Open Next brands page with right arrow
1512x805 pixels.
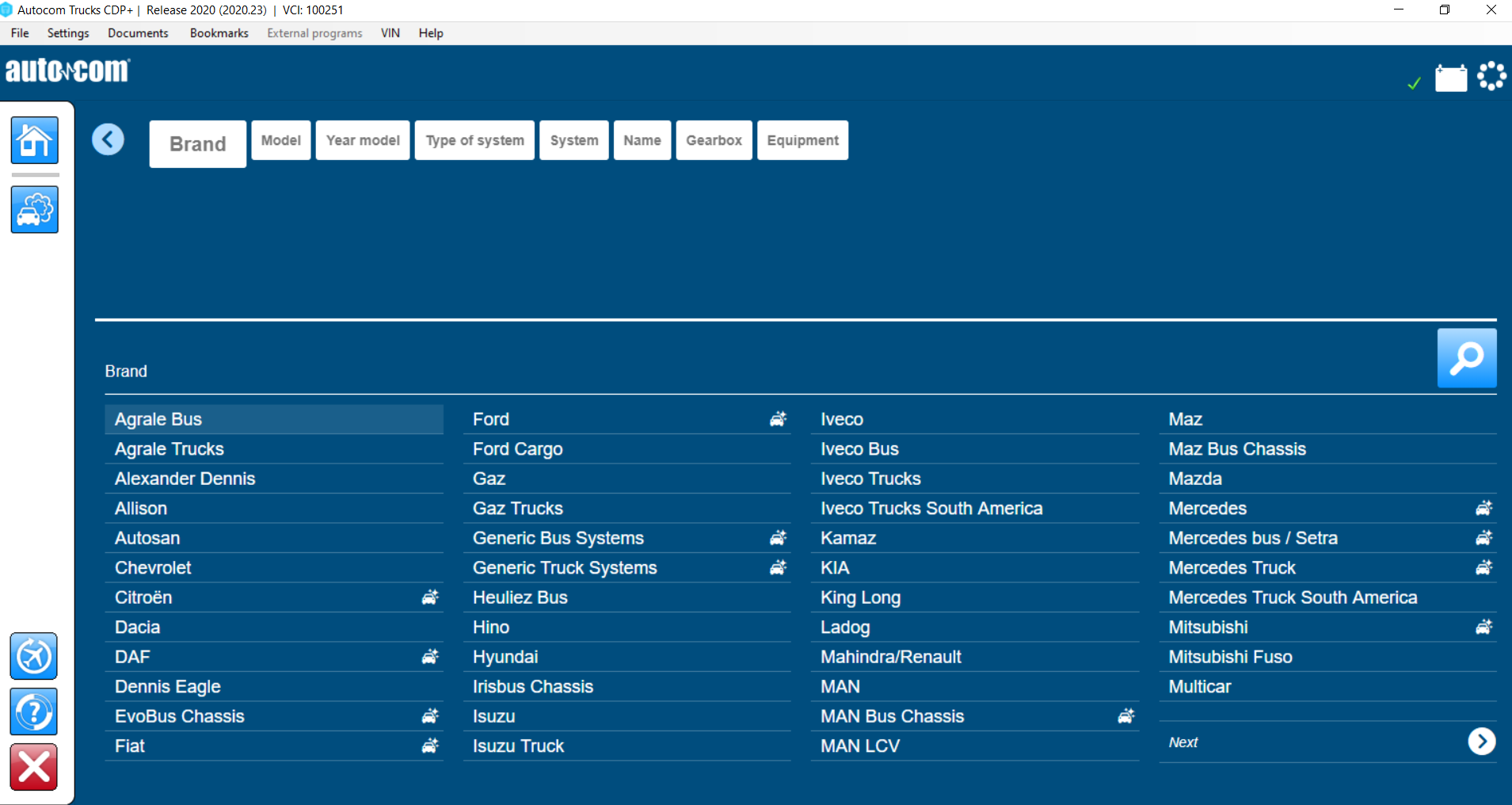(1481, 741)
